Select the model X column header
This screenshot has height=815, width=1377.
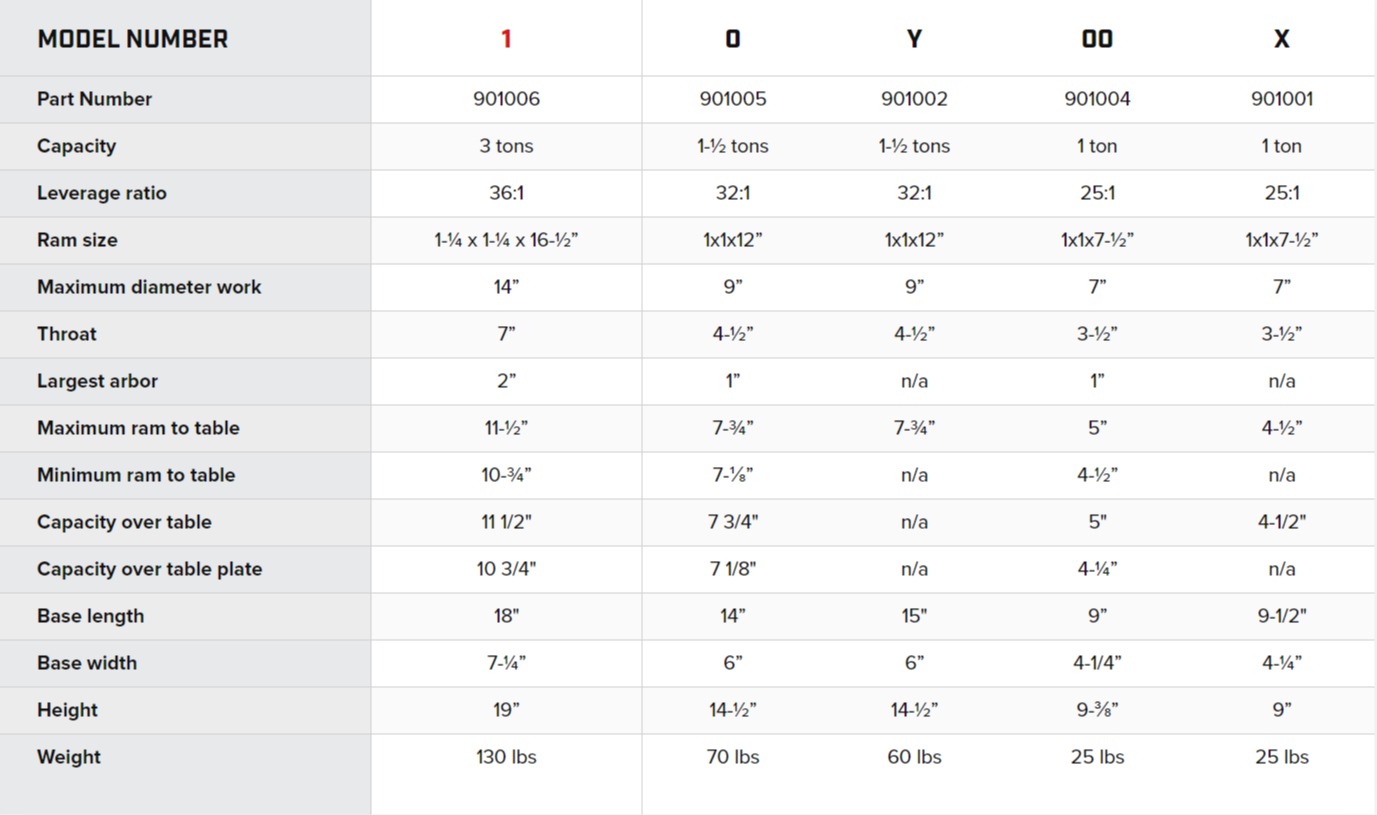click(x=1281, y=39)
